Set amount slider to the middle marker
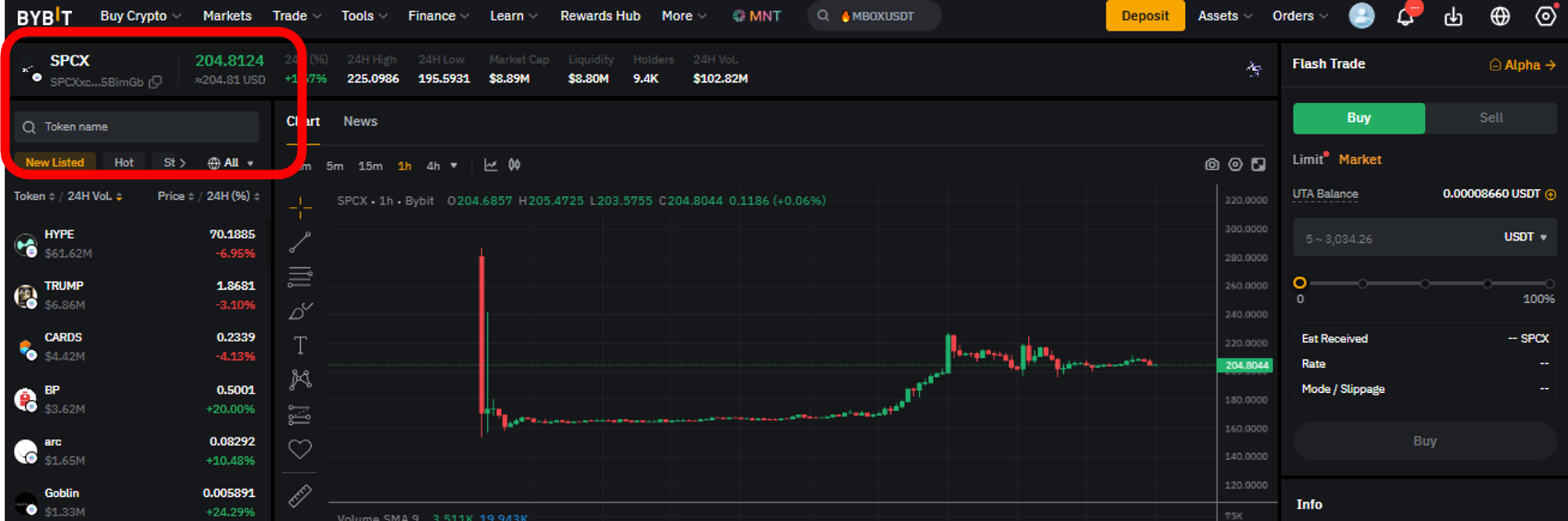 point(1425,284)
